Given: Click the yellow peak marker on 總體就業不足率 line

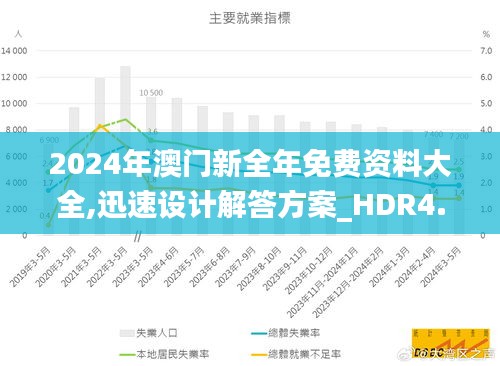Looking at the screenshot, I should pos(100,126).
